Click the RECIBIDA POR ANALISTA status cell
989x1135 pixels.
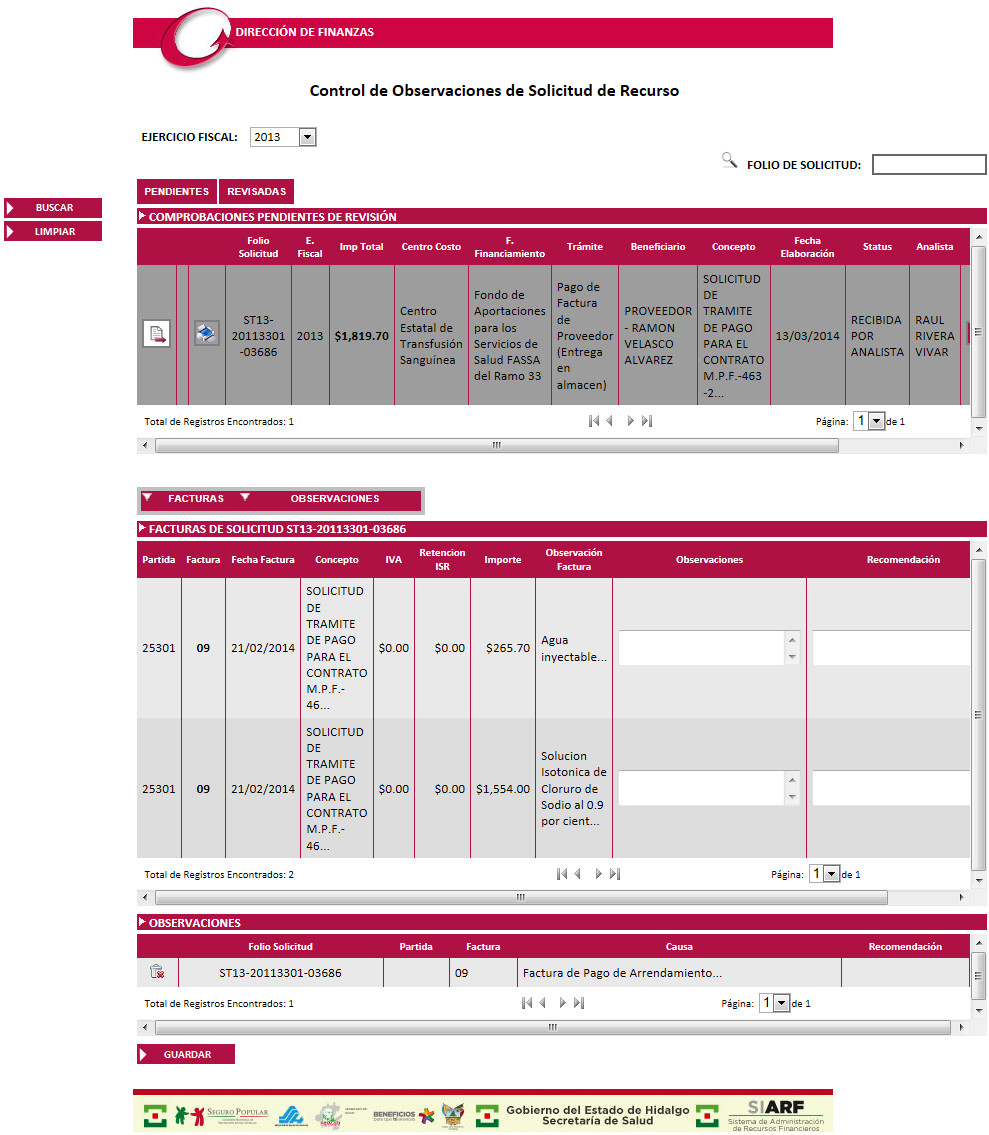coord(877,336)
